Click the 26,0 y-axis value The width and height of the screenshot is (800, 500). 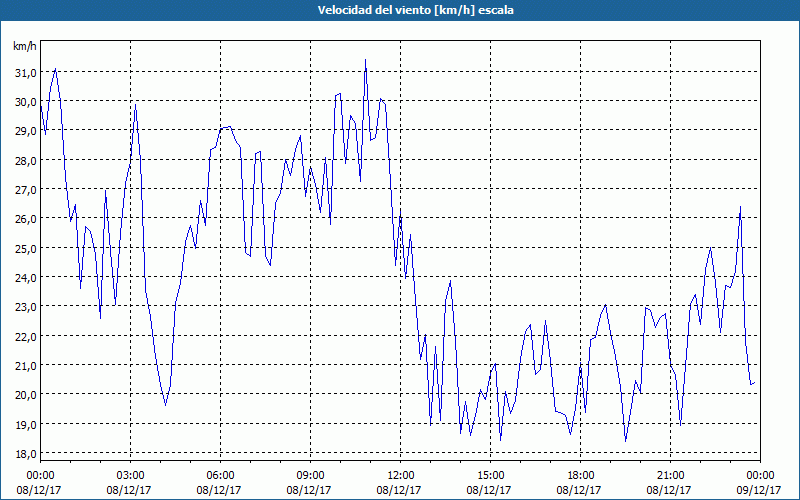26,219
